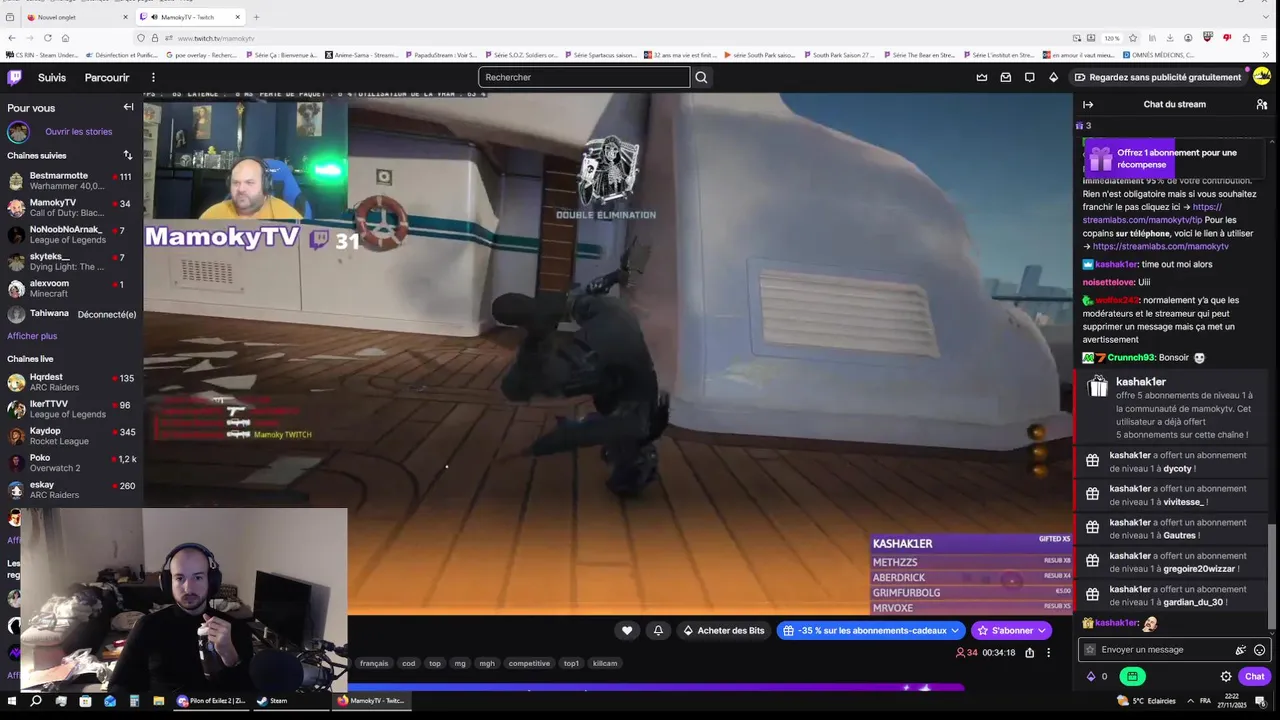Open the chat community users icon
The width and height of the screenshot is (1280, 720).
coord(1262,104)
